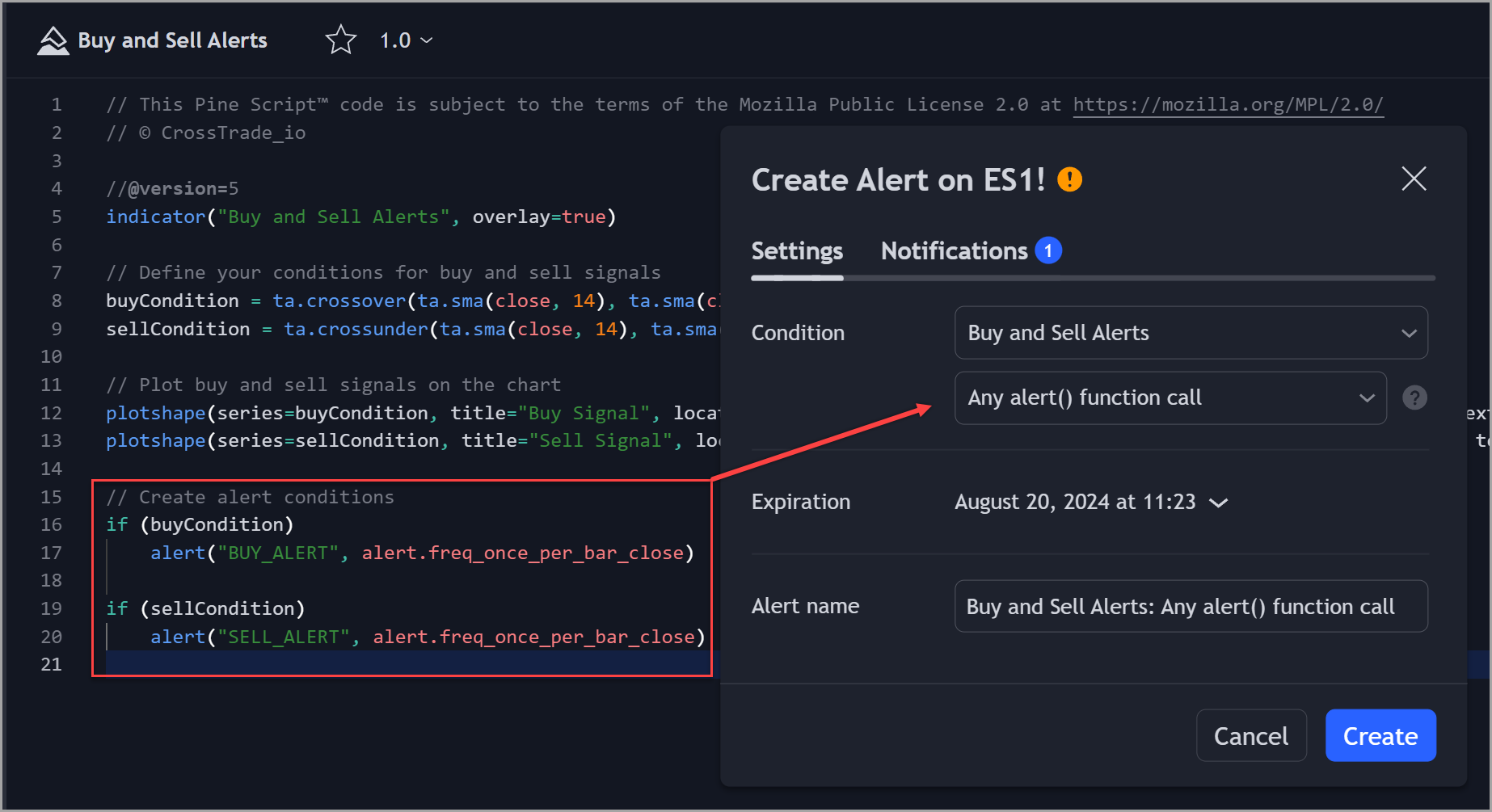
Task: Click the orange warning icon beside ES1!
Action: tap(1068, 179)
